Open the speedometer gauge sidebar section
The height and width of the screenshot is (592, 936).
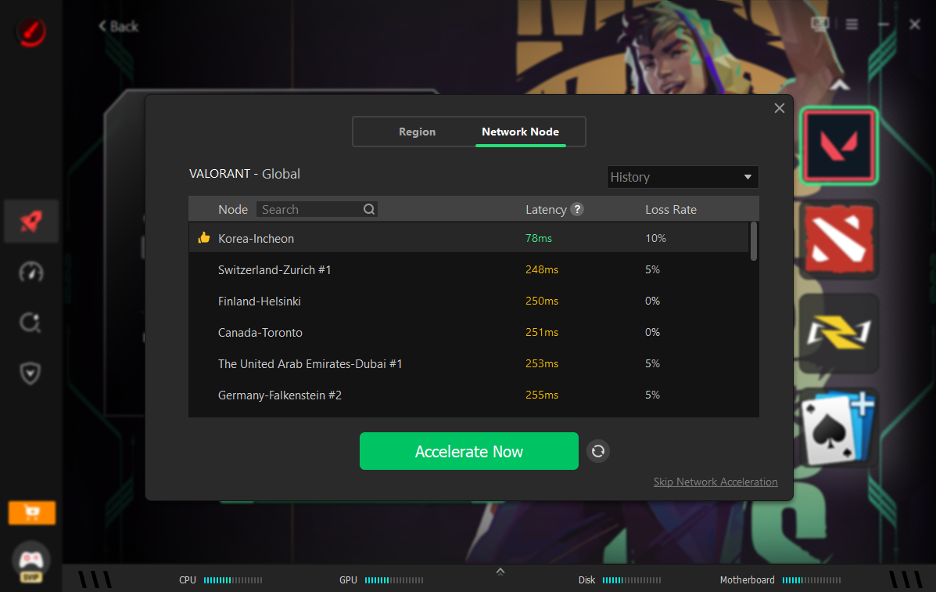(31, 272)
